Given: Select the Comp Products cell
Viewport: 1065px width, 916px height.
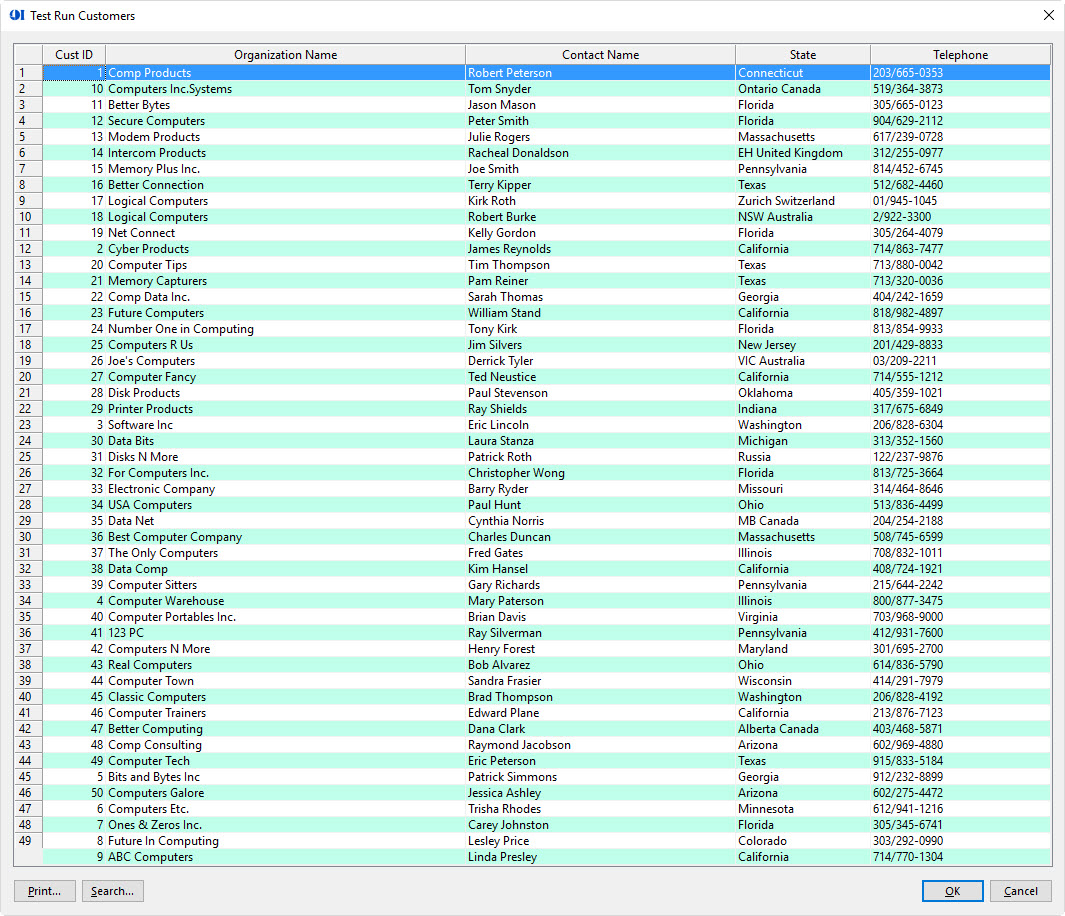Looking at the screenshot, I should point(285,73).
